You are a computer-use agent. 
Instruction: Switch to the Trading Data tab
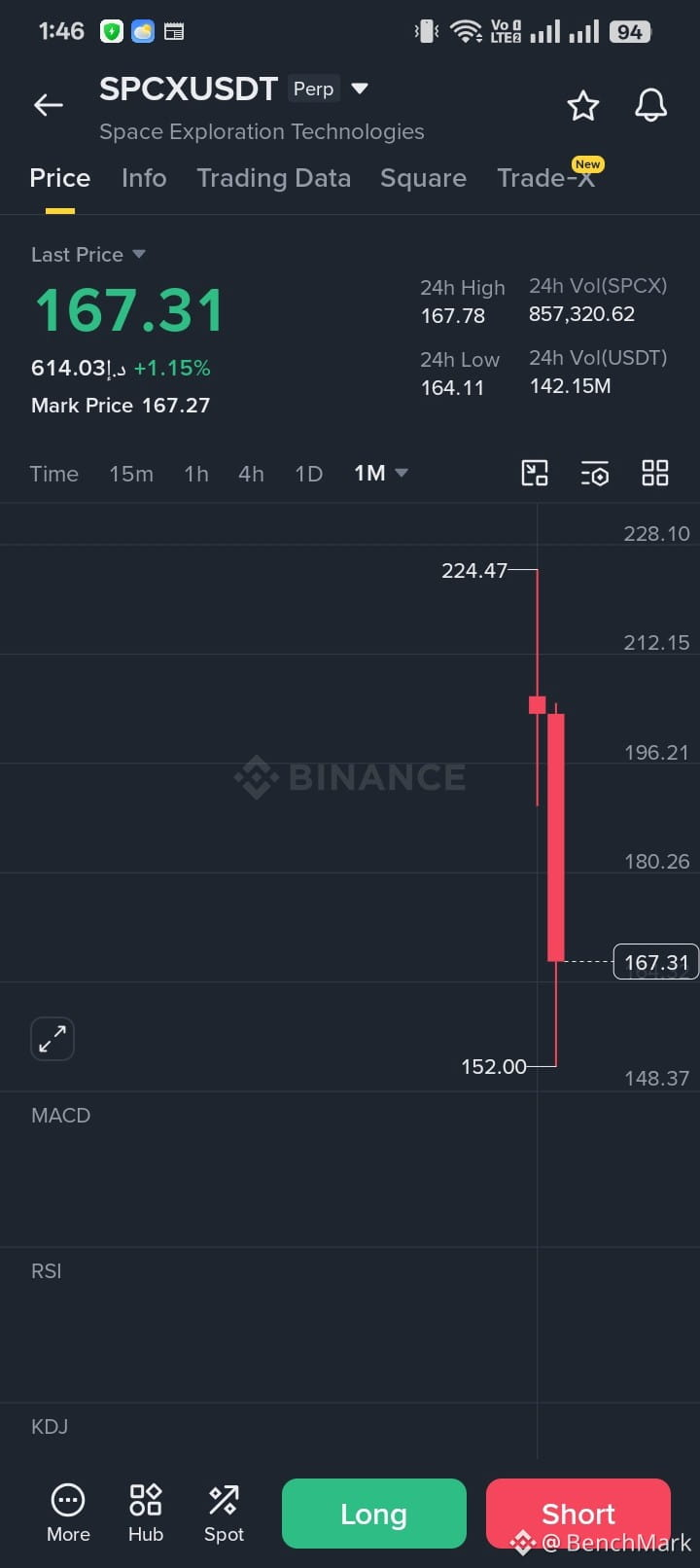[273, 178]
